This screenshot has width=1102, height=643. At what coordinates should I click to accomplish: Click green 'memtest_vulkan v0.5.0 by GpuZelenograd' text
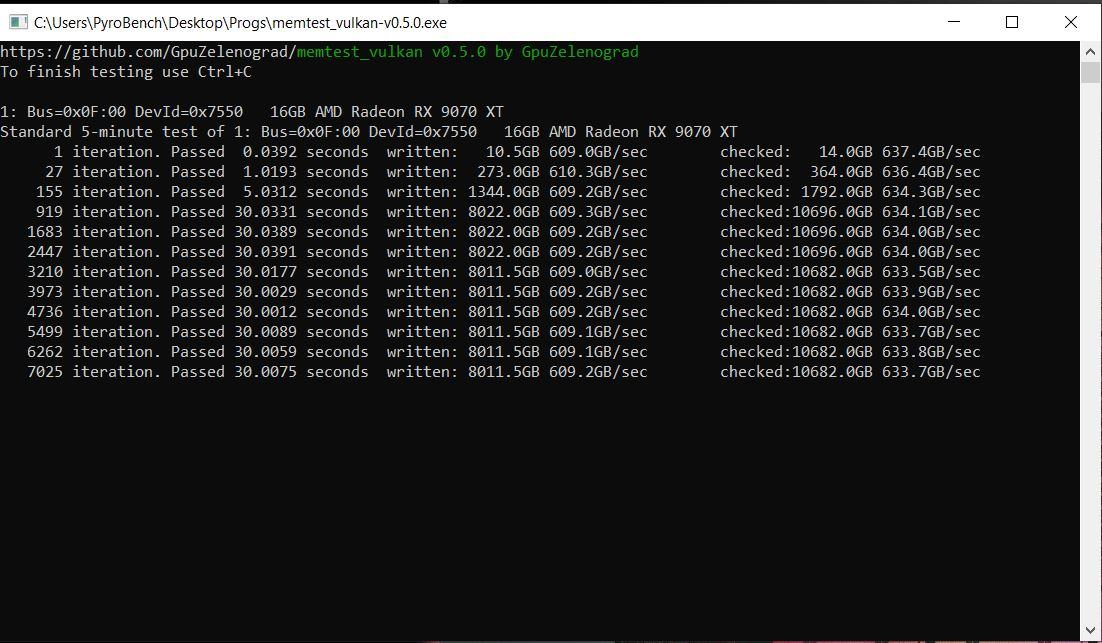click(x=468, y=52)
